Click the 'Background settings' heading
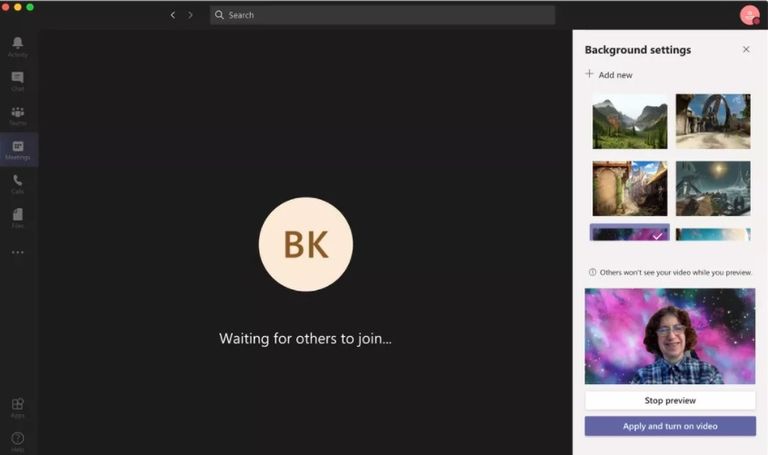The height and width of the screenshot is (455, 768). 638,50
